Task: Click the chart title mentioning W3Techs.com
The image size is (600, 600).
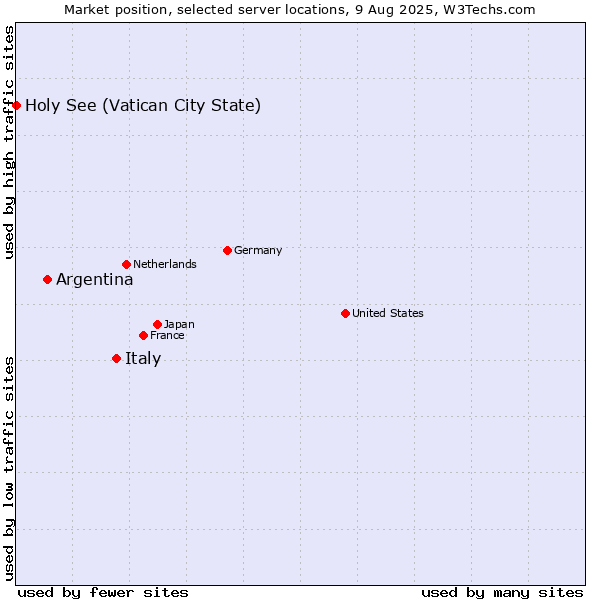Action: tap(300, 10)
